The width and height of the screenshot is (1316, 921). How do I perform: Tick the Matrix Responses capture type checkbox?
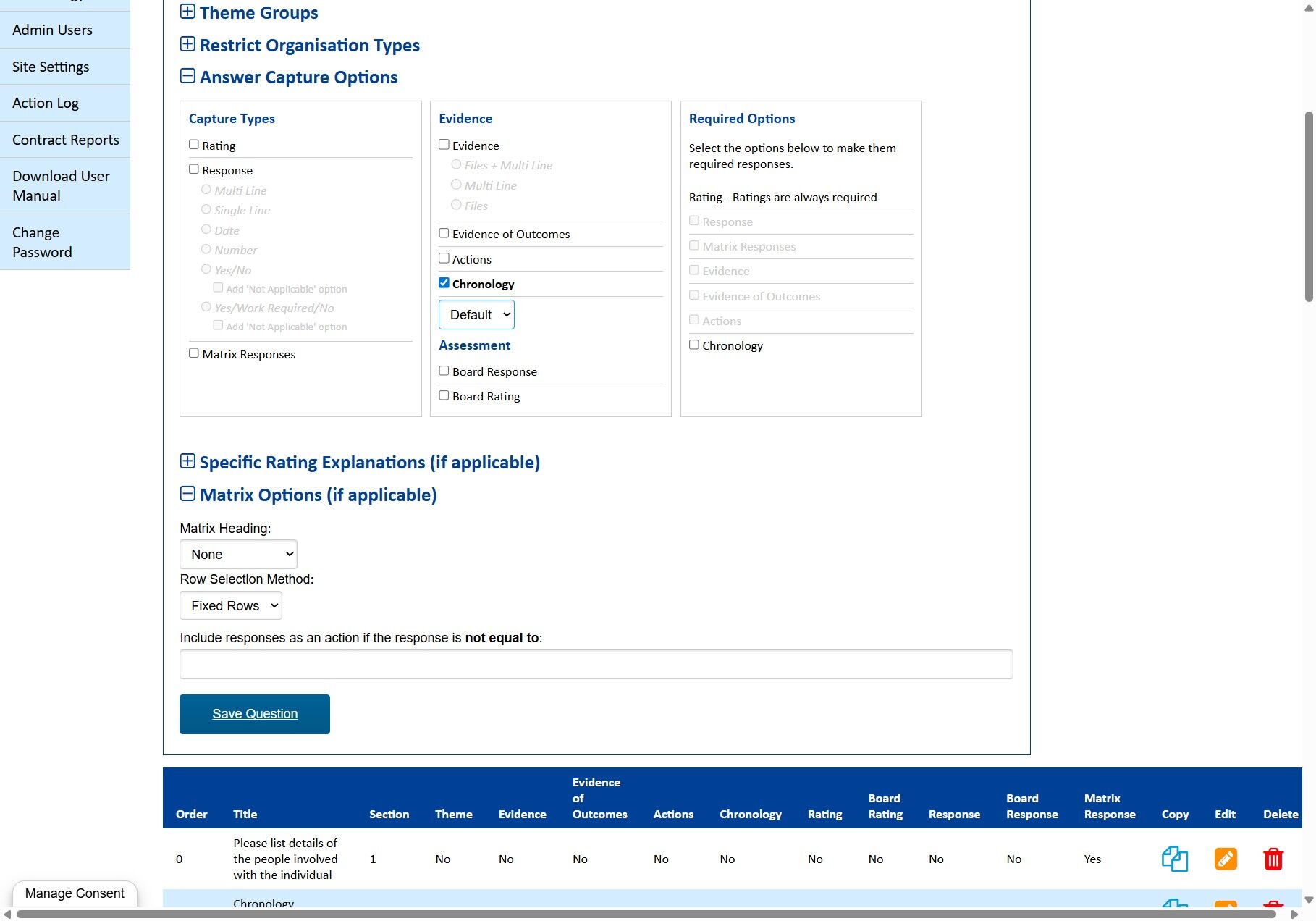(x=194, y=353)
